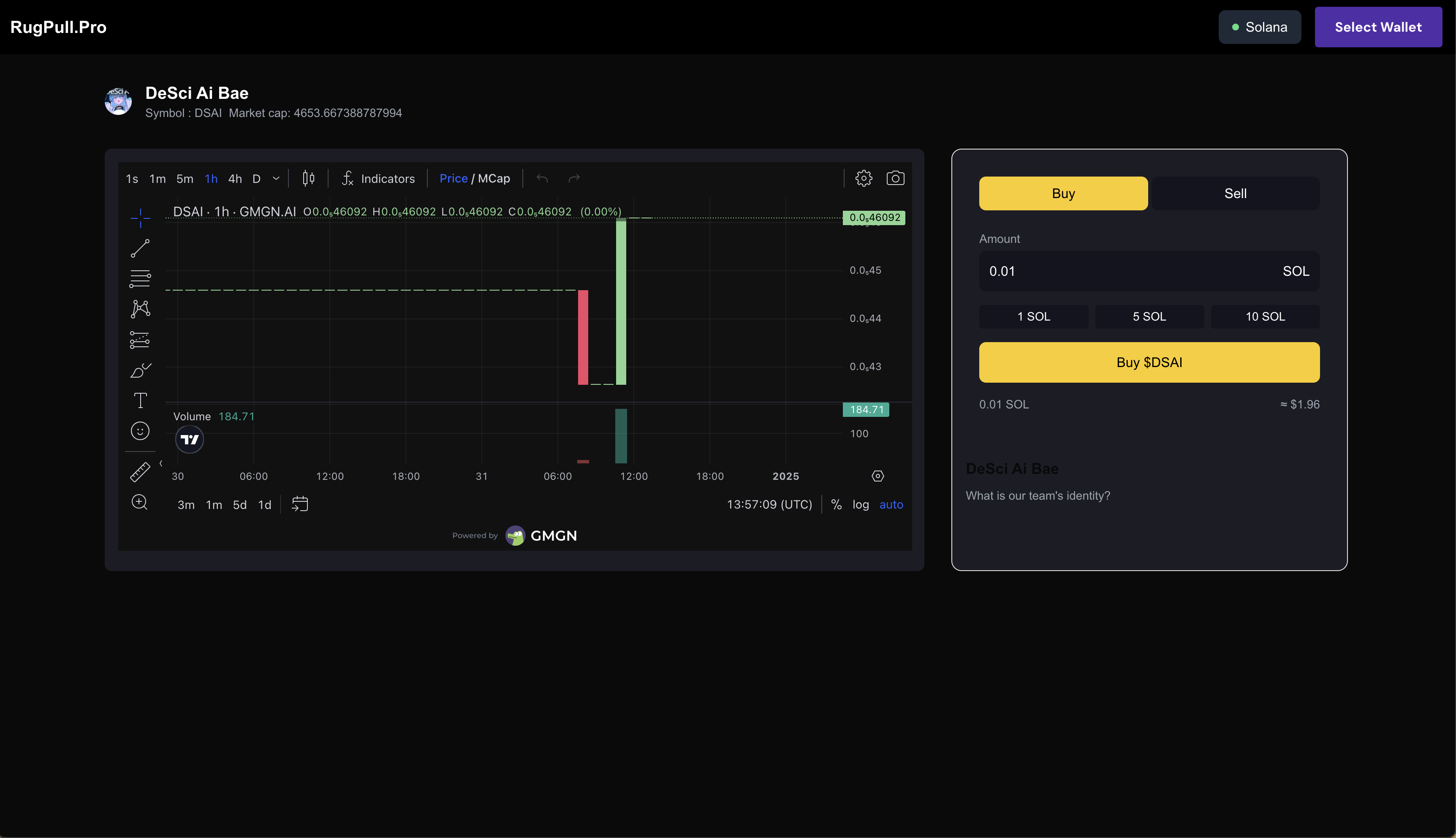Set date range to 3m
1456x838 pixels.
coord(186,505)
